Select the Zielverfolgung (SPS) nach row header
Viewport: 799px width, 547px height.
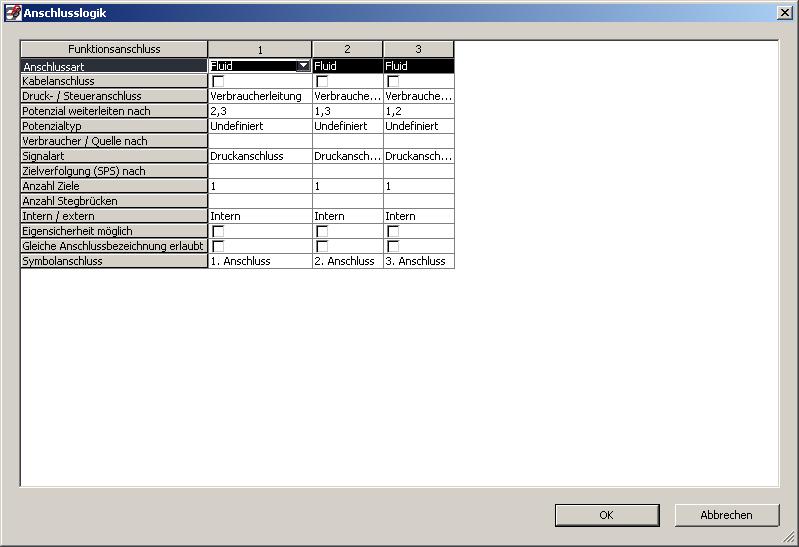(x=114, y=171)
